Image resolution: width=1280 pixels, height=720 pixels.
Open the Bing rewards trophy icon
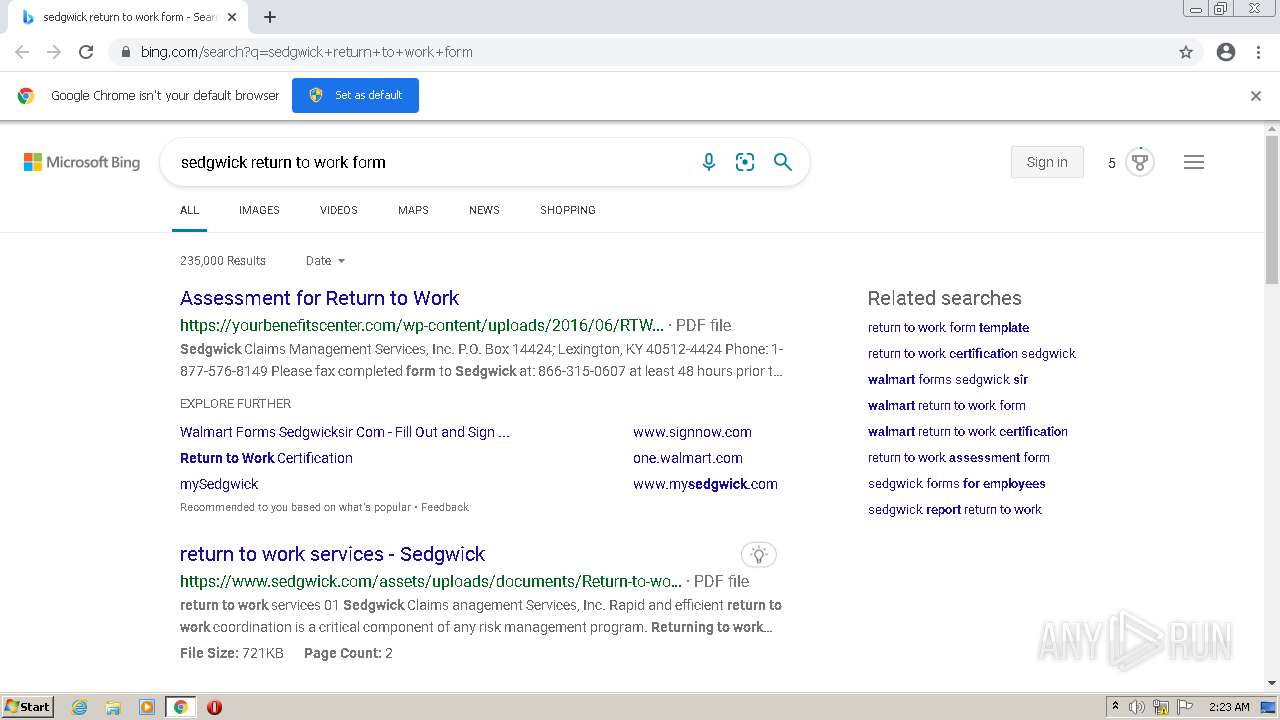(x=1140, y=162)
